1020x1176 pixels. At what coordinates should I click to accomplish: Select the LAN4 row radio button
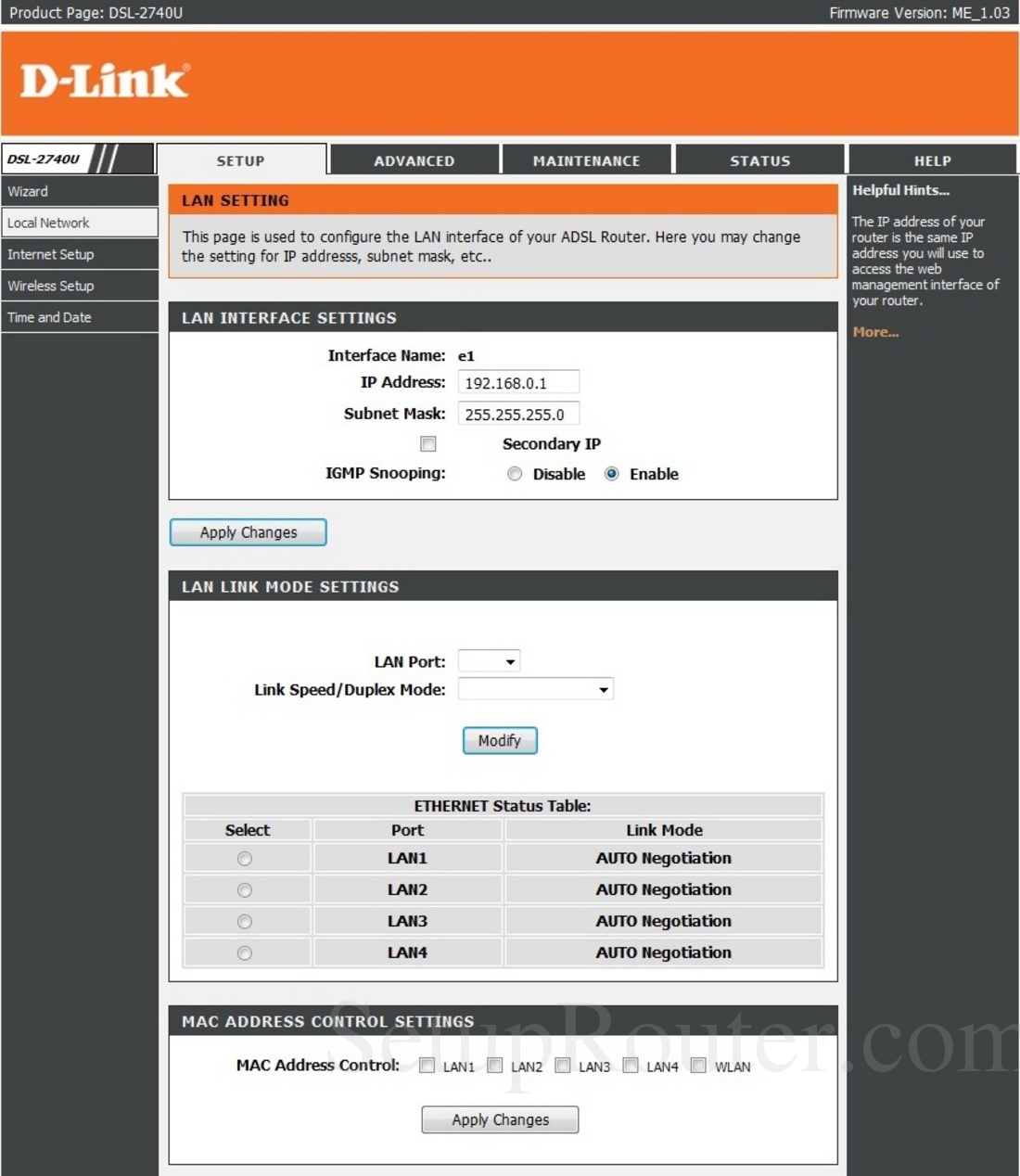[x=245, y=953]
